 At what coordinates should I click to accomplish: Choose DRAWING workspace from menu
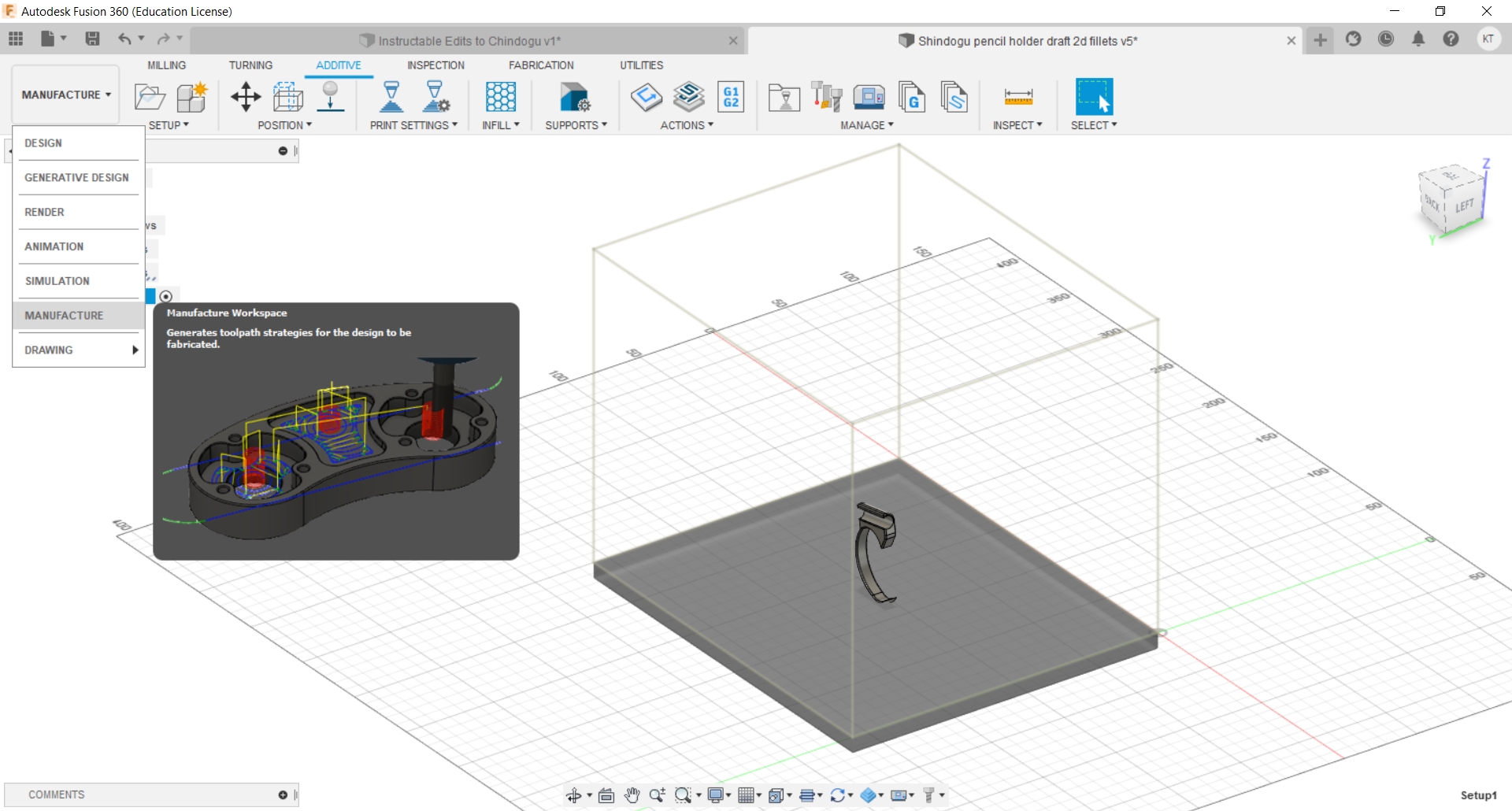(79, 350)
